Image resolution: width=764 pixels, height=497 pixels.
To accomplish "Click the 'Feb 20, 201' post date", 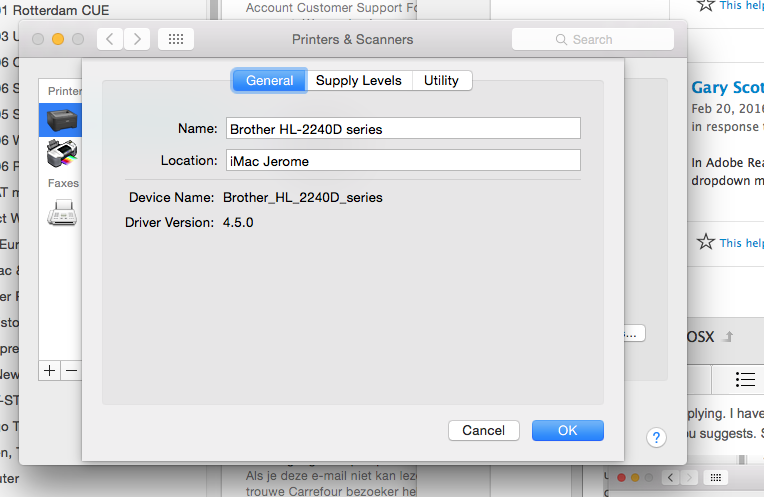I will (x=727, y=109).
